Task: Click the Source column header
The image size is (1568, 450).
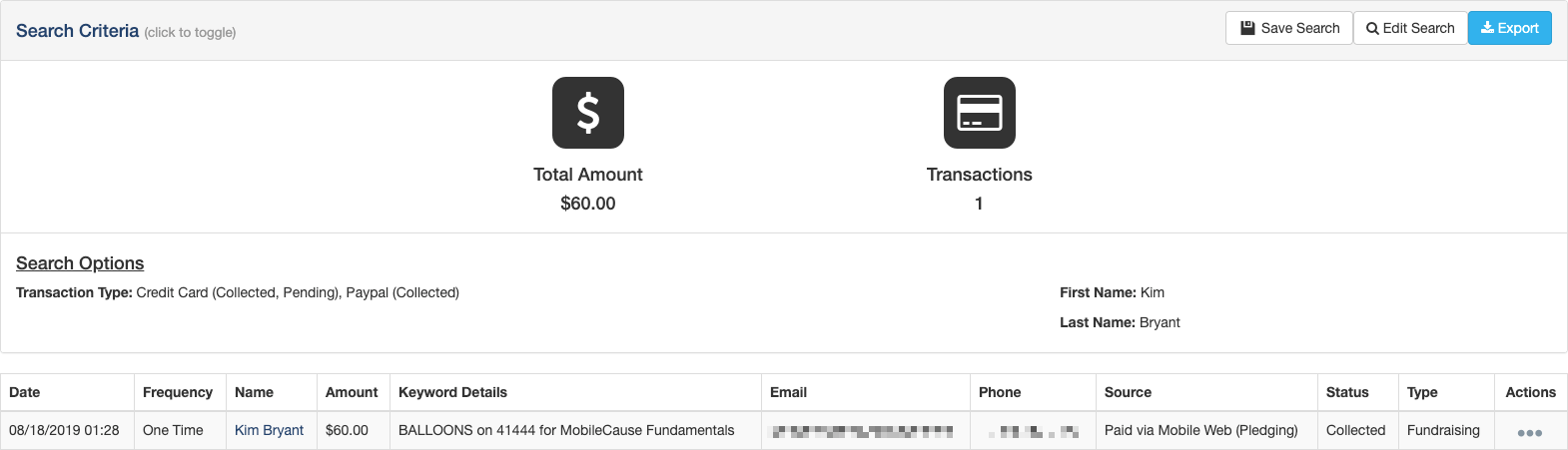Action: (x=1128, y=392)
